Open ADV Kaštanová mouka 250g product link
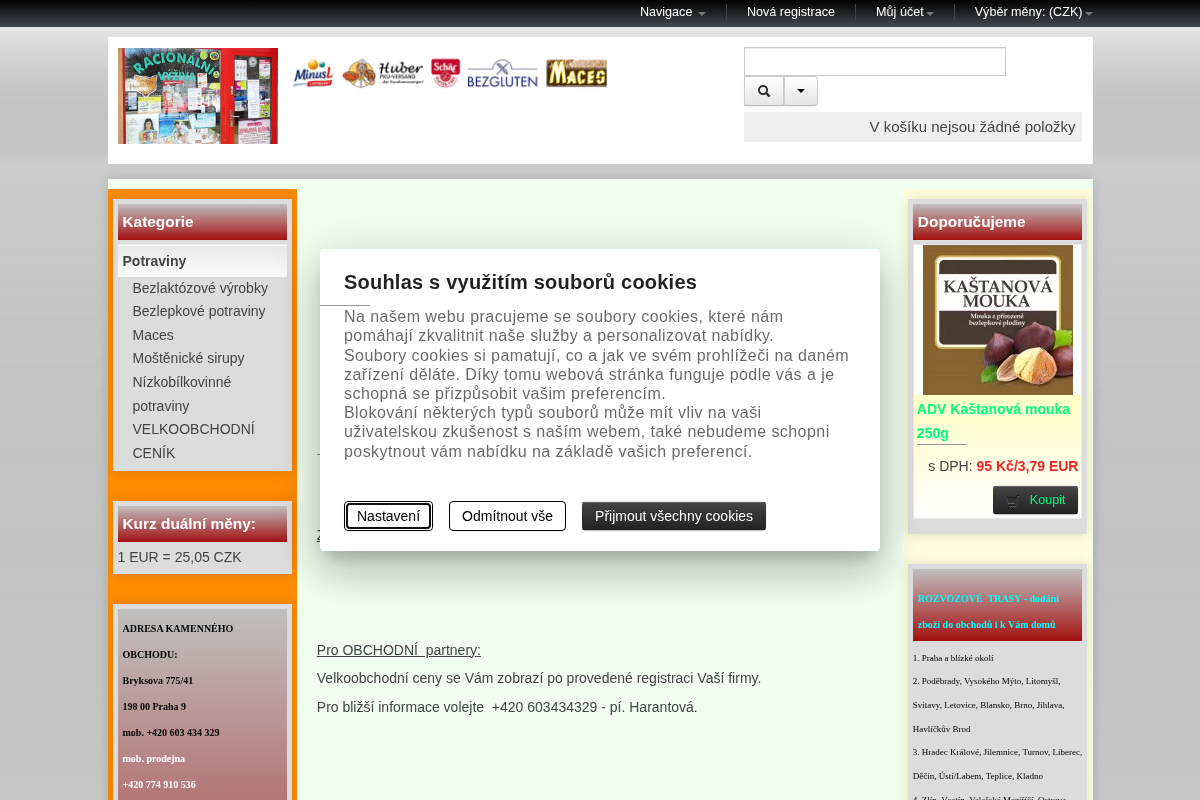The height and width of the screenshot is (800, 1200). point(993,421)
